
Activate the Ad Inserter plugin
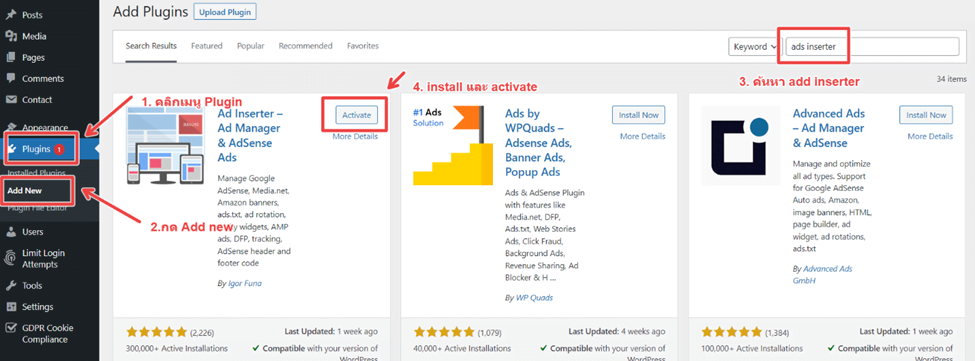point(356,115)
